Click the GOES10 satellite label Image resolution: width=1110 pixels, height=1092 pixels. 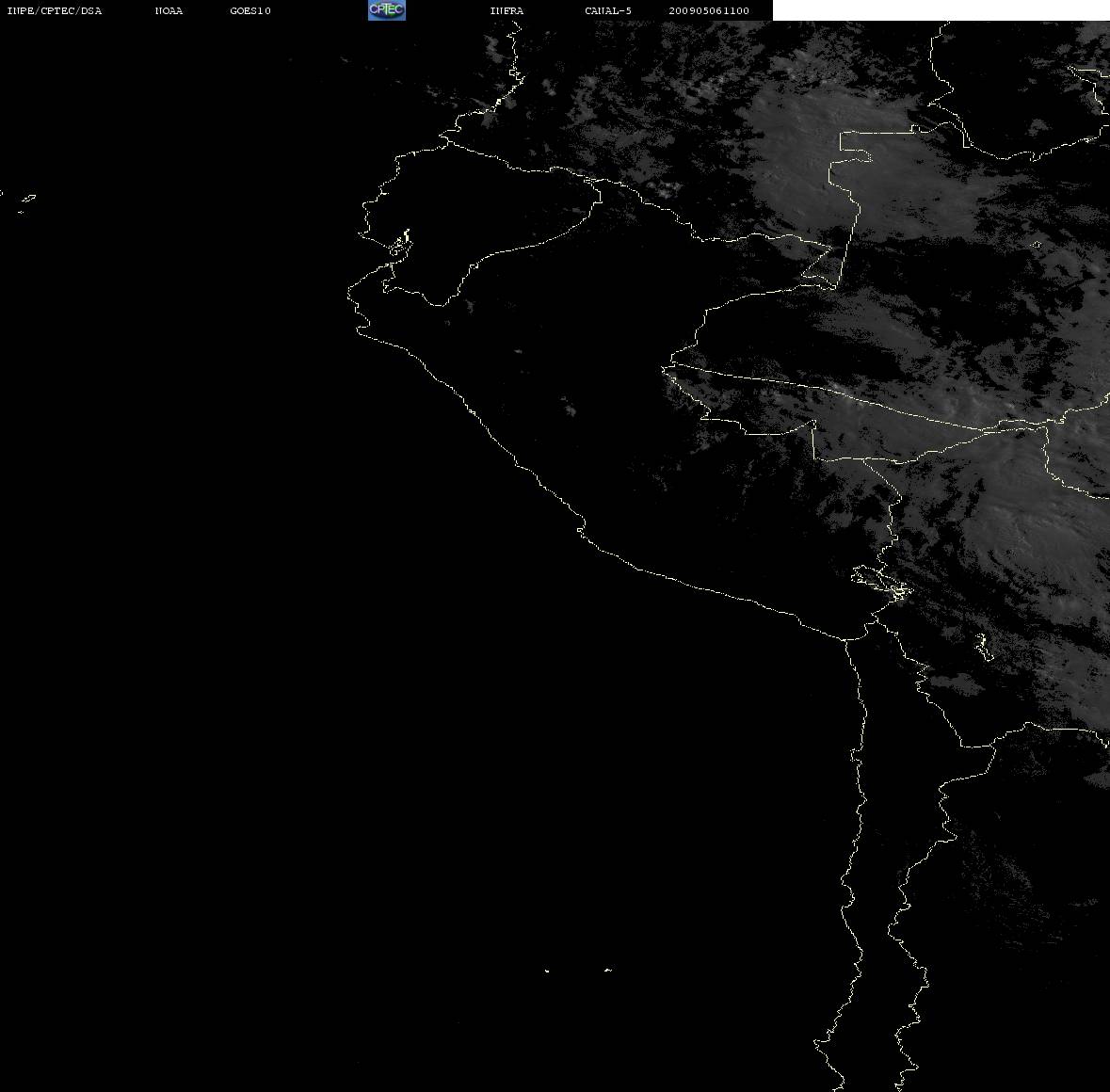coord(250,10)
